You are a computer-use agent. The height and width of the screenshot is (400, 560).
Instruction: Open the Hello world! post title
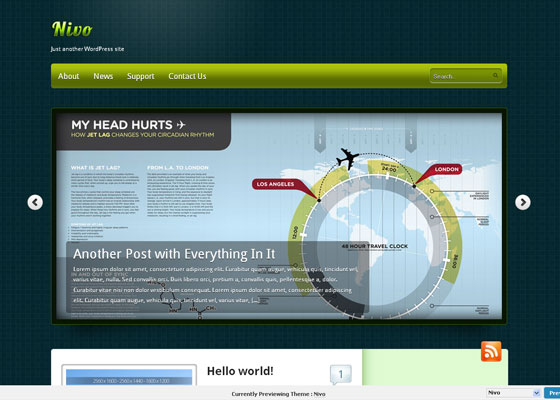[240, 371]
